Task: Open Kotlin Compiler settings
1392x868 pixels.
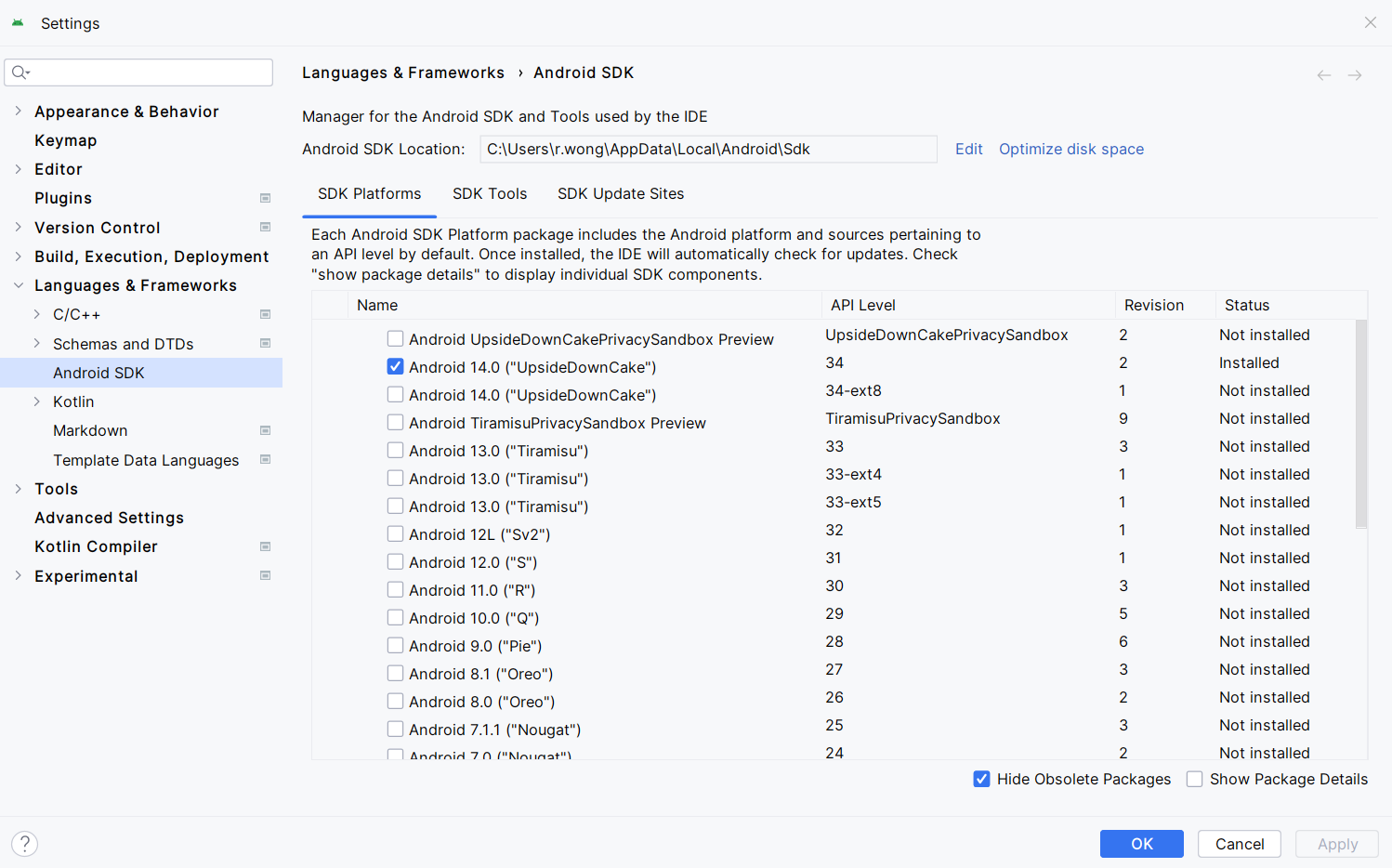Action: (96, 546)
